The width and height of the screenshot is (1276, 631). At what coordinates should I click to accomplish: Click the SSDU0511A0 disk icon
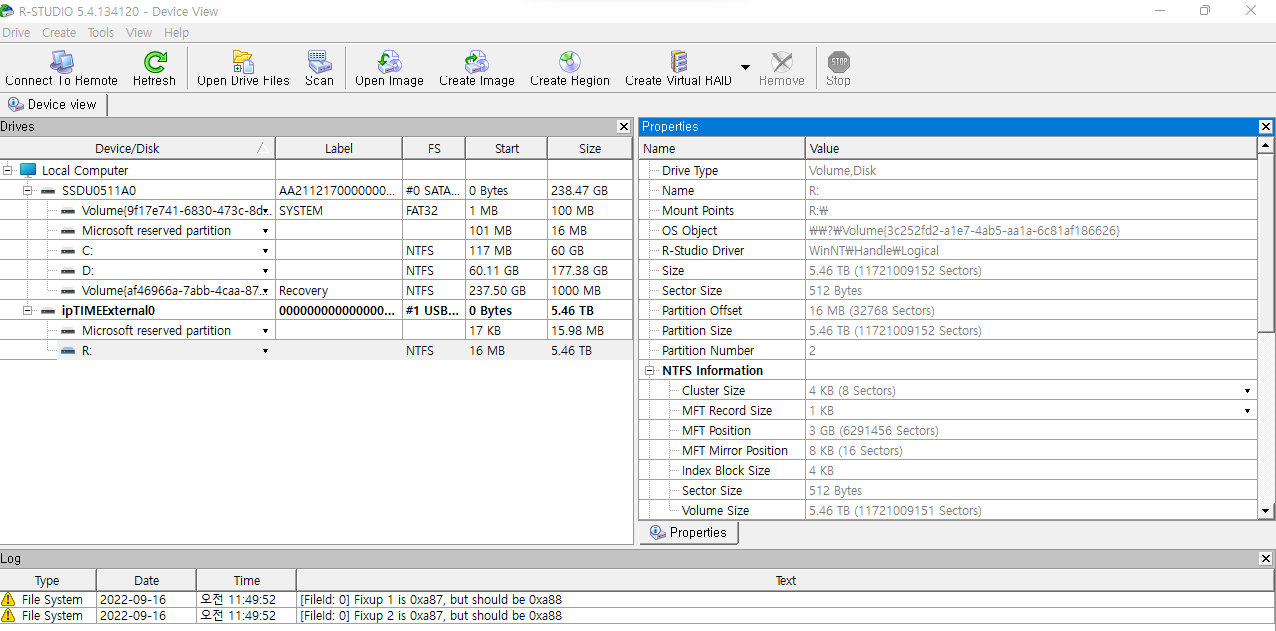tap(48, 191)
